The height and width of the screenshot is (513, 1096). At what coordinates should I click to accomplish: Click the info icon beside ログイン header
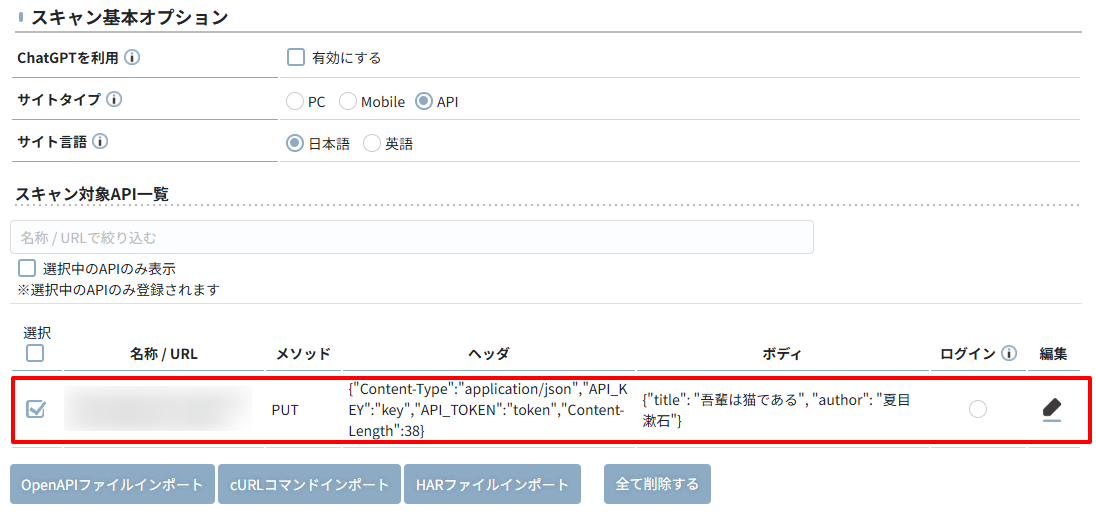click(1009, 353)
